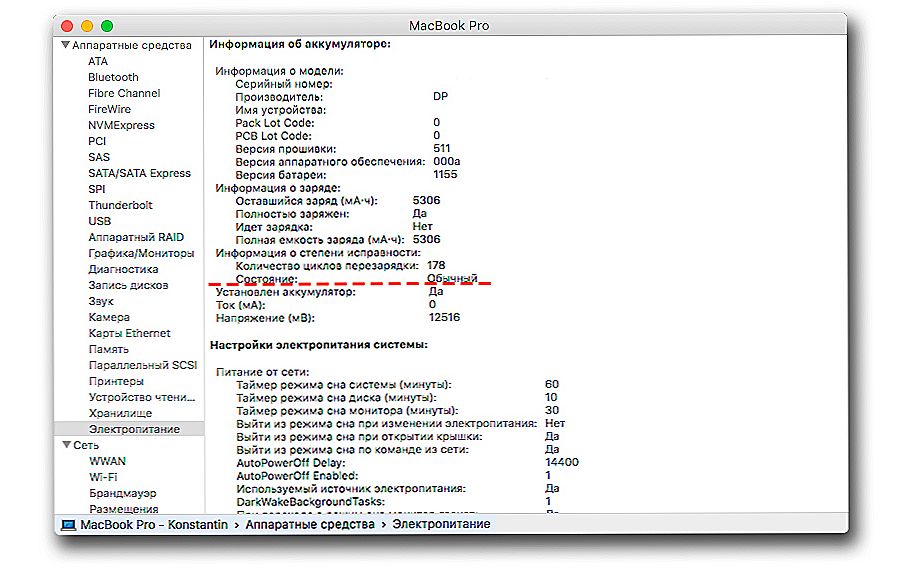Select Bluetooth in the sidebar

[113, 77]
